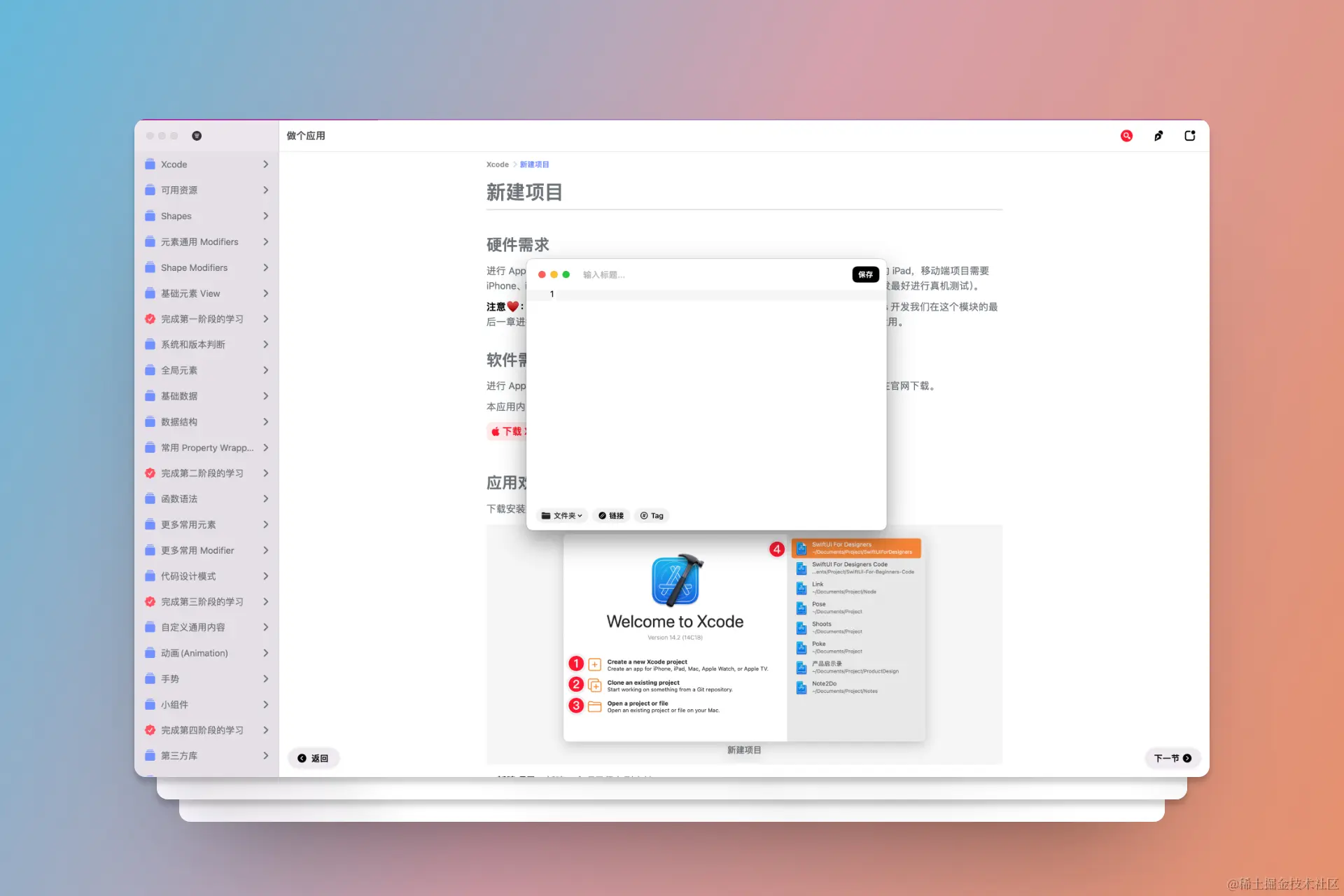Image resolution: width=1344 pixels, height=896 pixels.
Task: Open 函数语法 sidebar item
Action: pos(179,499)
